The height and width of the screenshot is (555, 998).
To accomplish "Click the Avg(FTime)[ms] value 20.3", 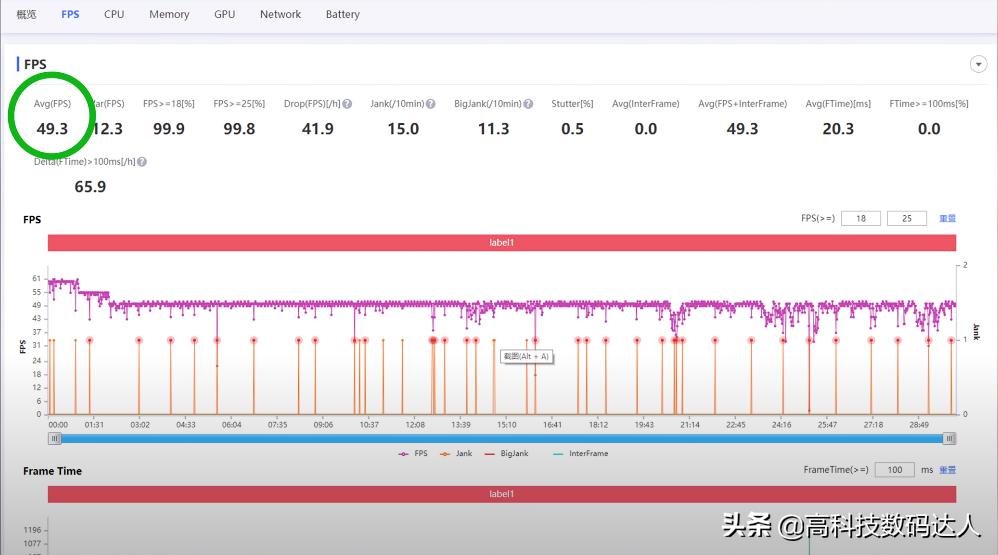I will (838, 129).
